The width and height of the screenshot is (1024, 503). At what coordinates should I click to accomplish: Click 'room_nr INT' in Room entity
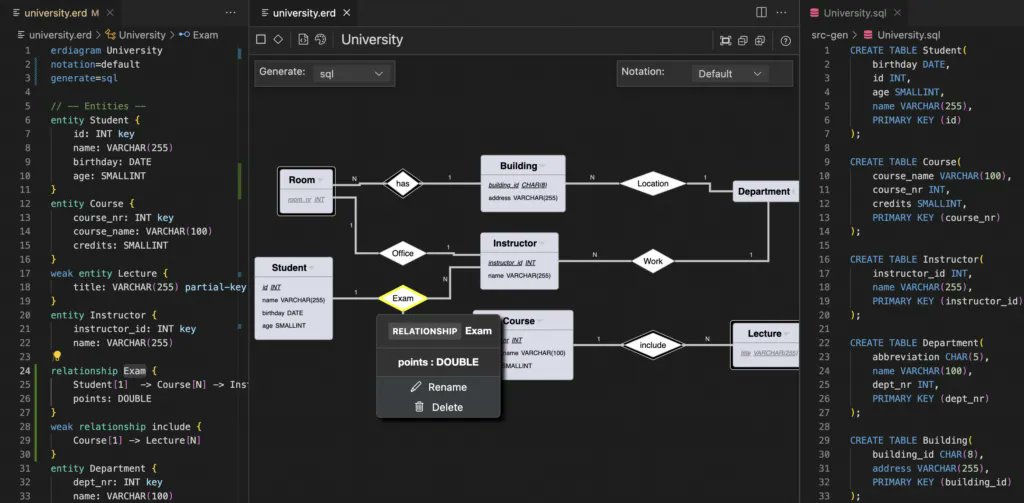pos(306,199)
